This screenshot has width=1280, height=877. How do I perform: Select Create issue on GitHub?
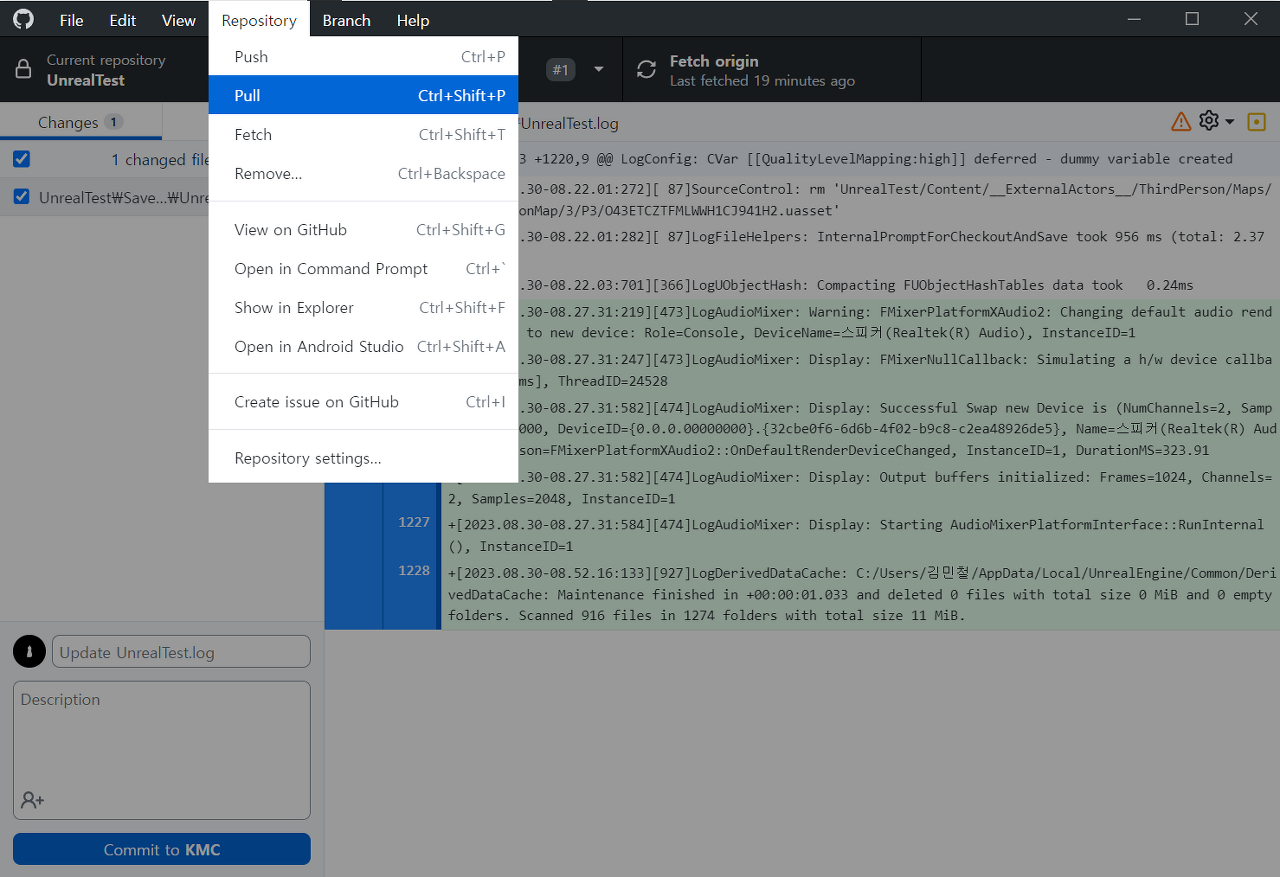pos(363,402)
